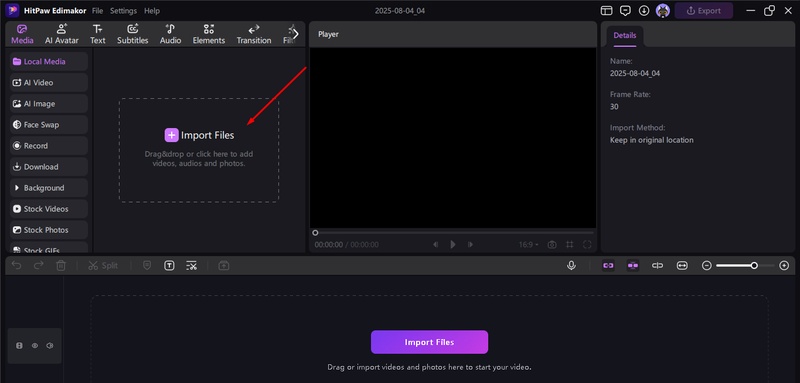
Task: Expand more tabs with the right chevron
Action: click(x=295, y=34)
